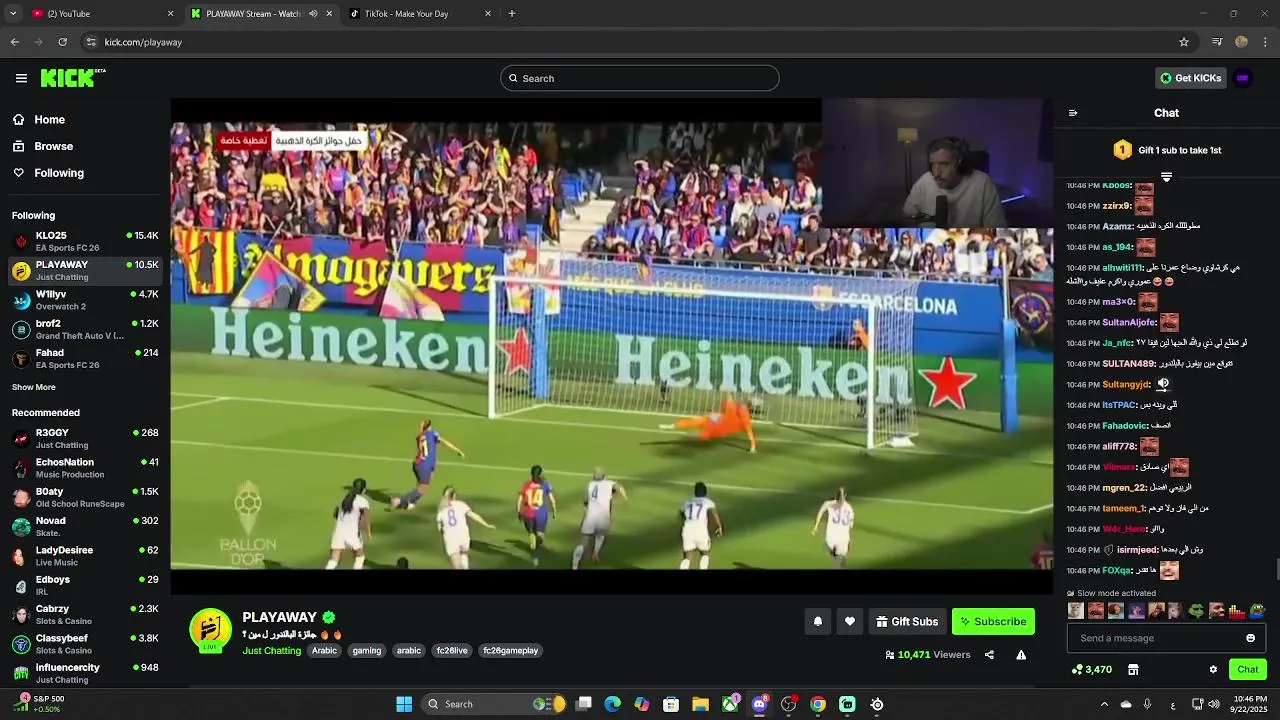Image resolution: width=1280 pixels, height=720 pixels.
Task: View site information icon in address bar
Action: 91,42
